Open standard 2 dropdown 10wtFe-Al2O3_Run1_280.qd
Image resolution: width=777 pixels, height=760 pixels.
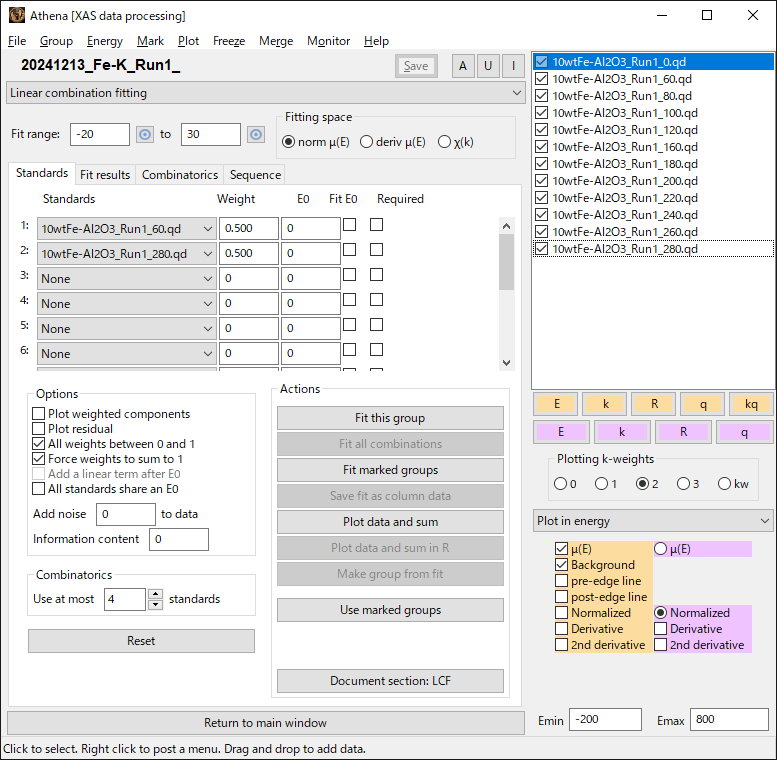coord(127,253)
